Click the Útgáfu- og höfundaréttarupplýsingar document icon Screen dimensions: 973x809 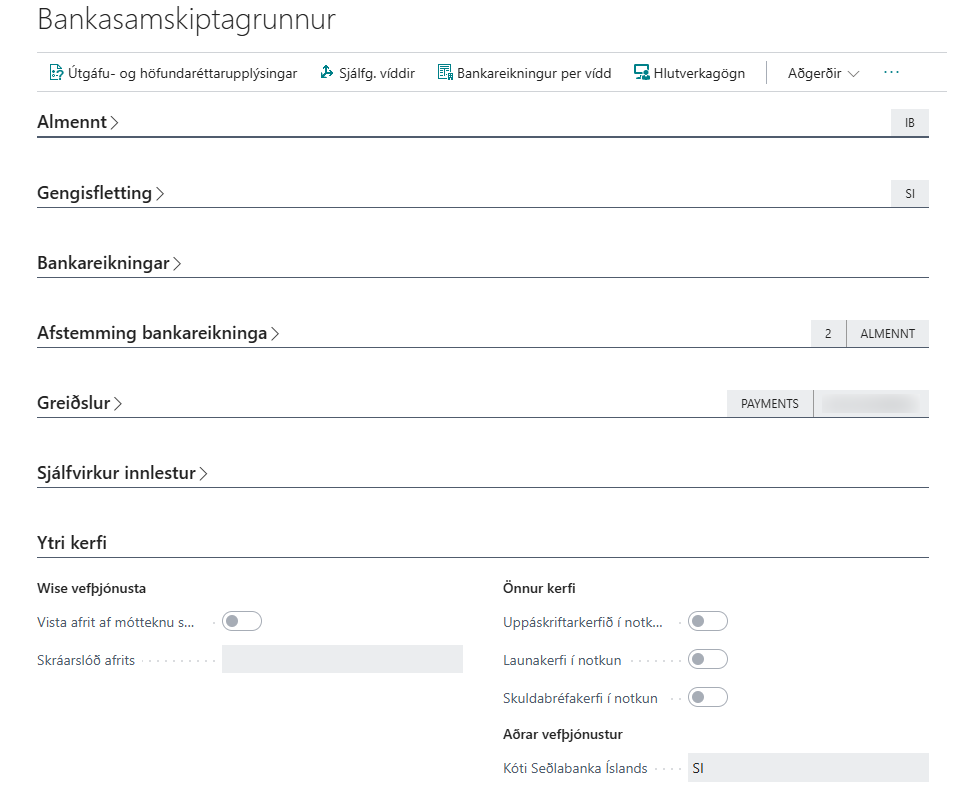pyautogui.click(x=57, y=73)
